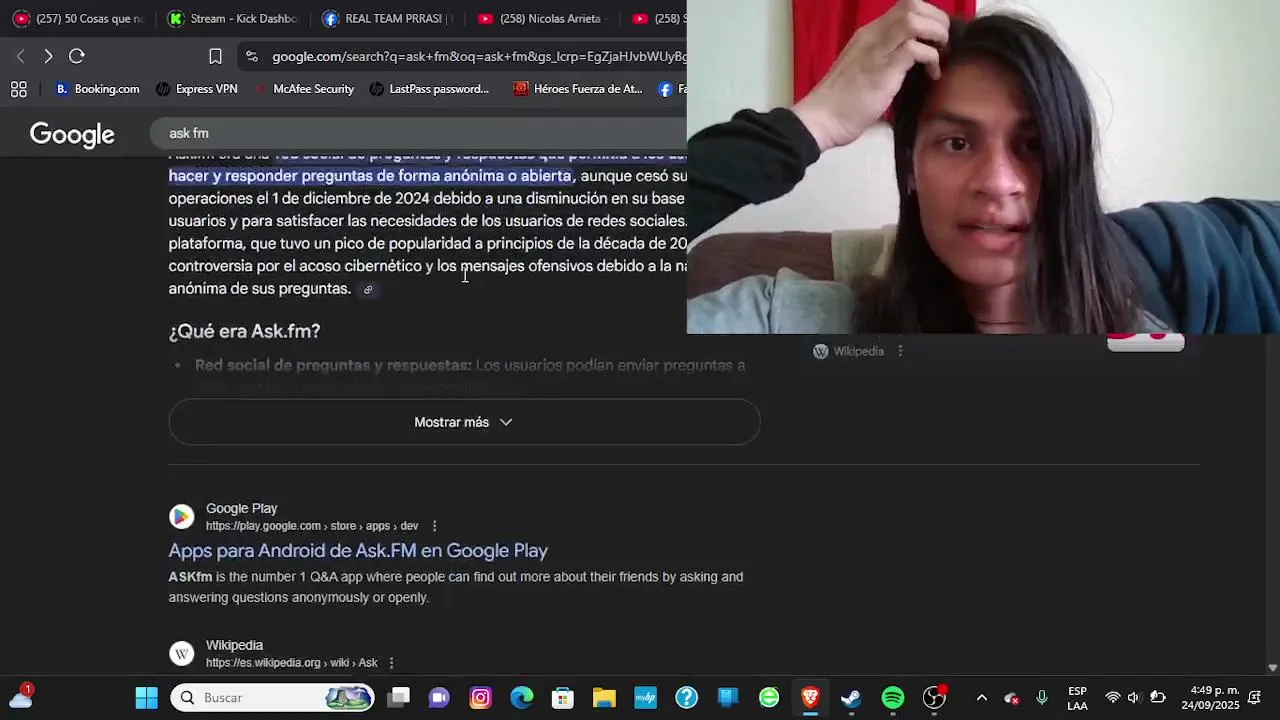Click the microphone tray icon
Screen dimensions: 1280x720
(x=1042, y=698)
